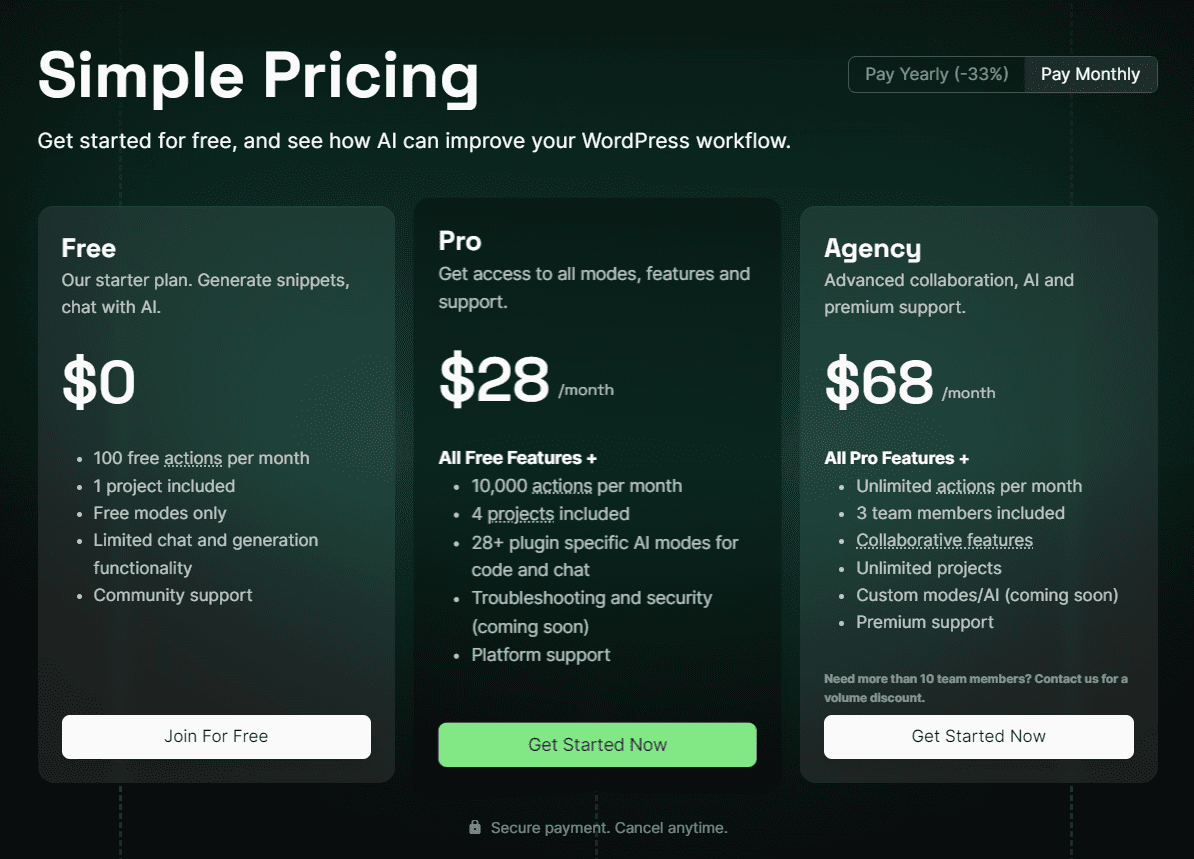Click the volume discount contact note
The image size is (1194, 859).
pos(975,688)
